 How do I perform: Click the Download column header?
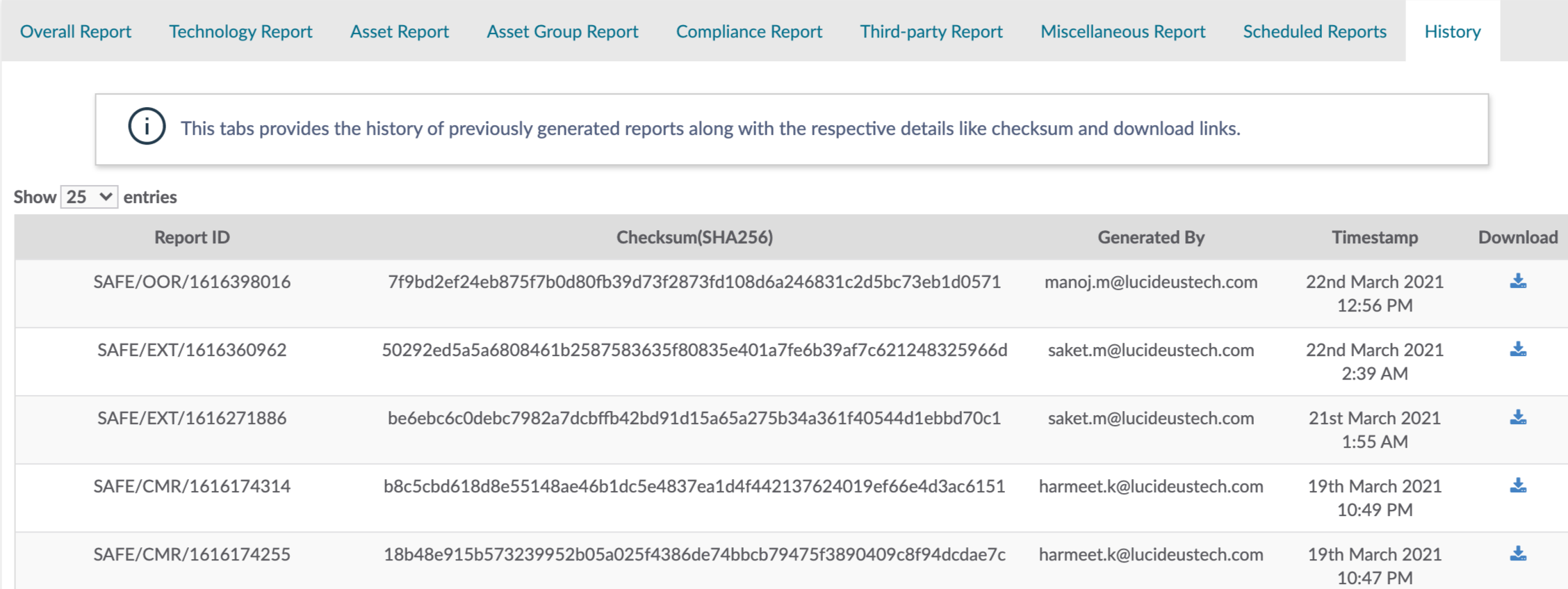1518,237
